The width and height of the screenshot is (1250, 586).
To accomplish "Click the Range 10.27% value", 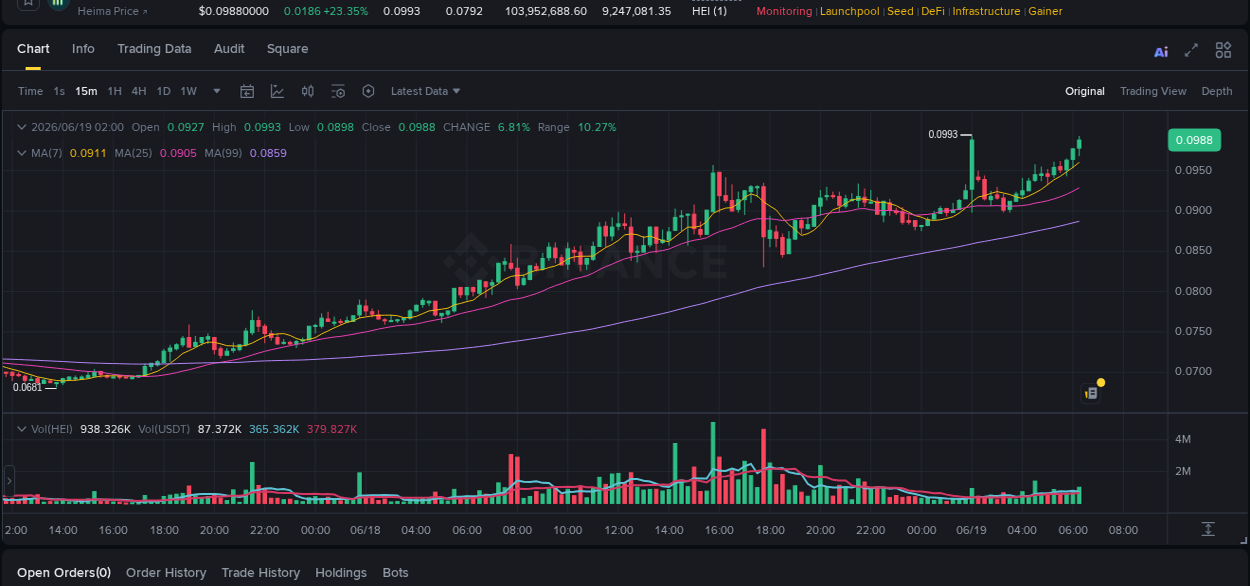I will click(597, 127).
